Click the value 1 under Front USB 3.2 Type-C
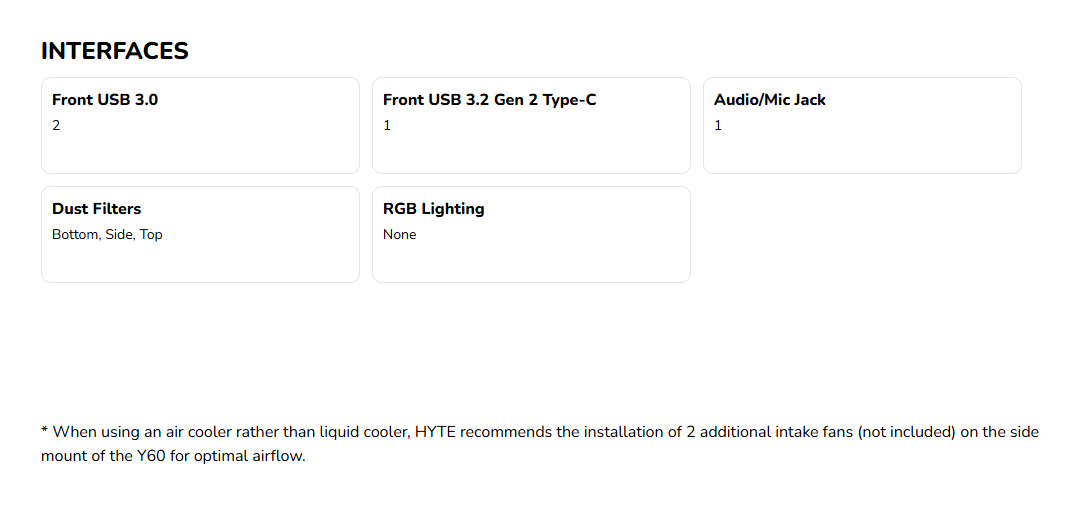This screenshot has width=1076, height=515. [x=387, y=126]
